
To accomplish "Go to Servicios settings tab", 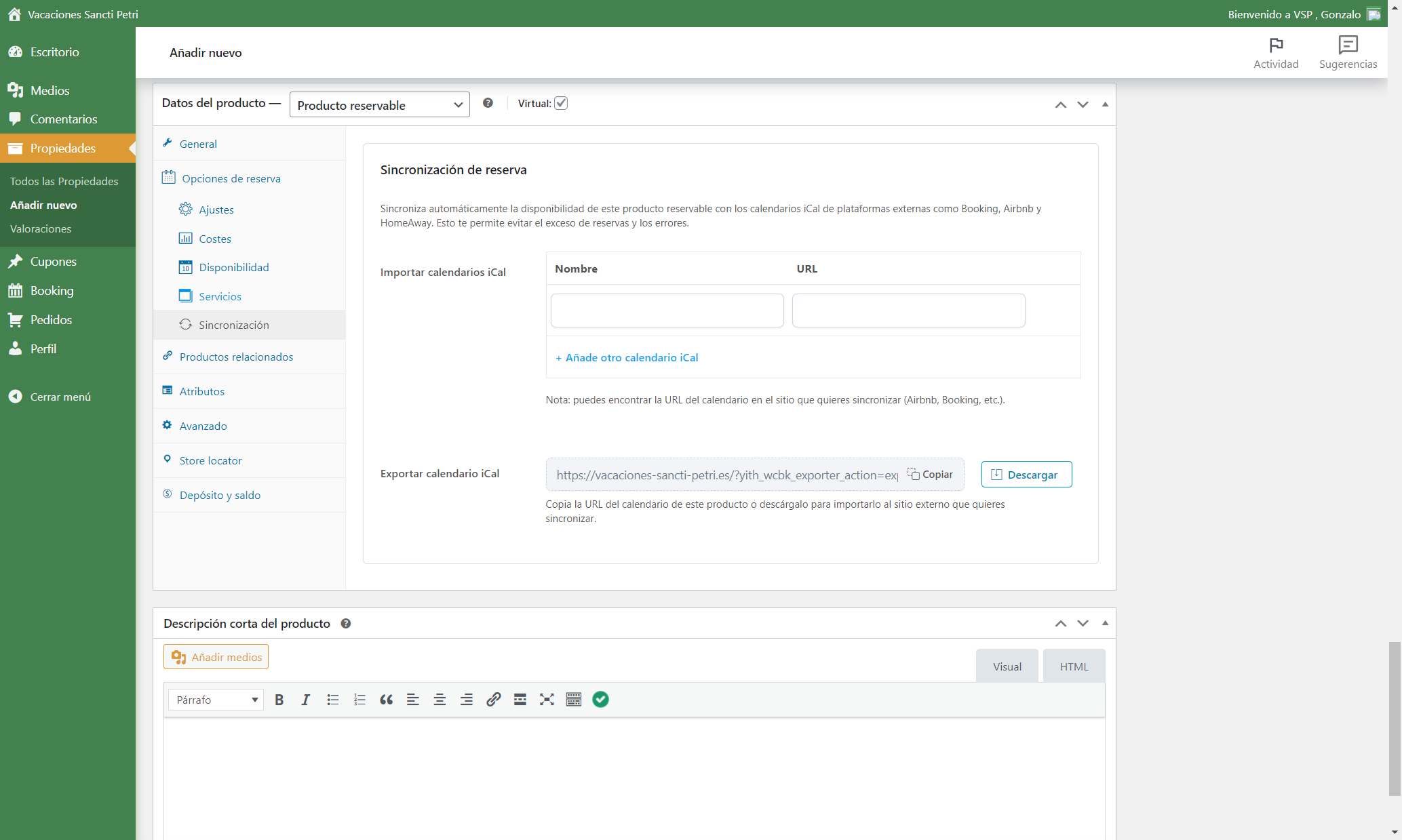I will (x=220, y=296).
